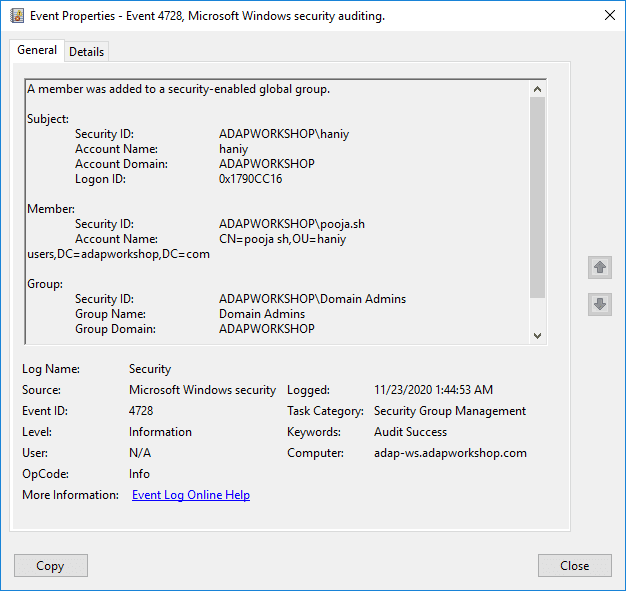
Task: Click the Task Category Security Group Management
Action: point(450,411)
